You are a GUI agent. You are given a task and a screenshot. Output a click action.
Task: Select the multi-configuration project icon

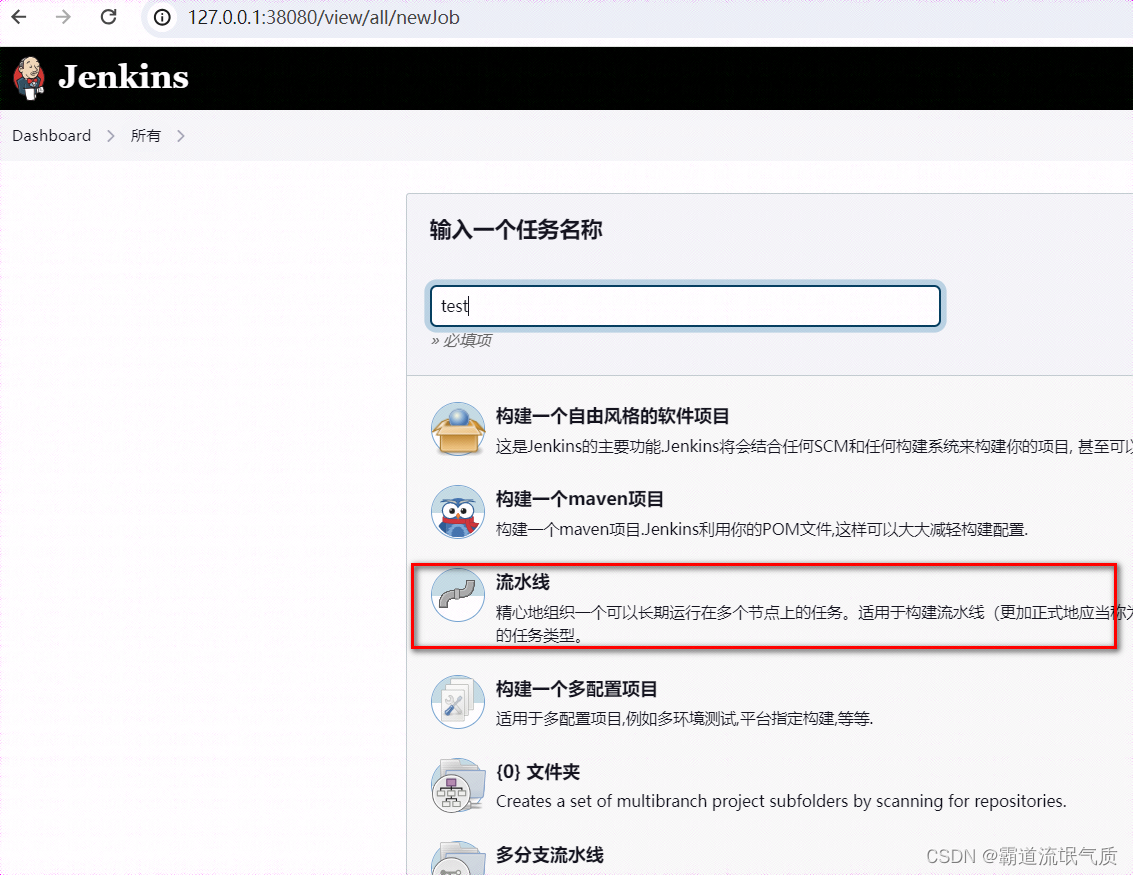pos(458,702)
